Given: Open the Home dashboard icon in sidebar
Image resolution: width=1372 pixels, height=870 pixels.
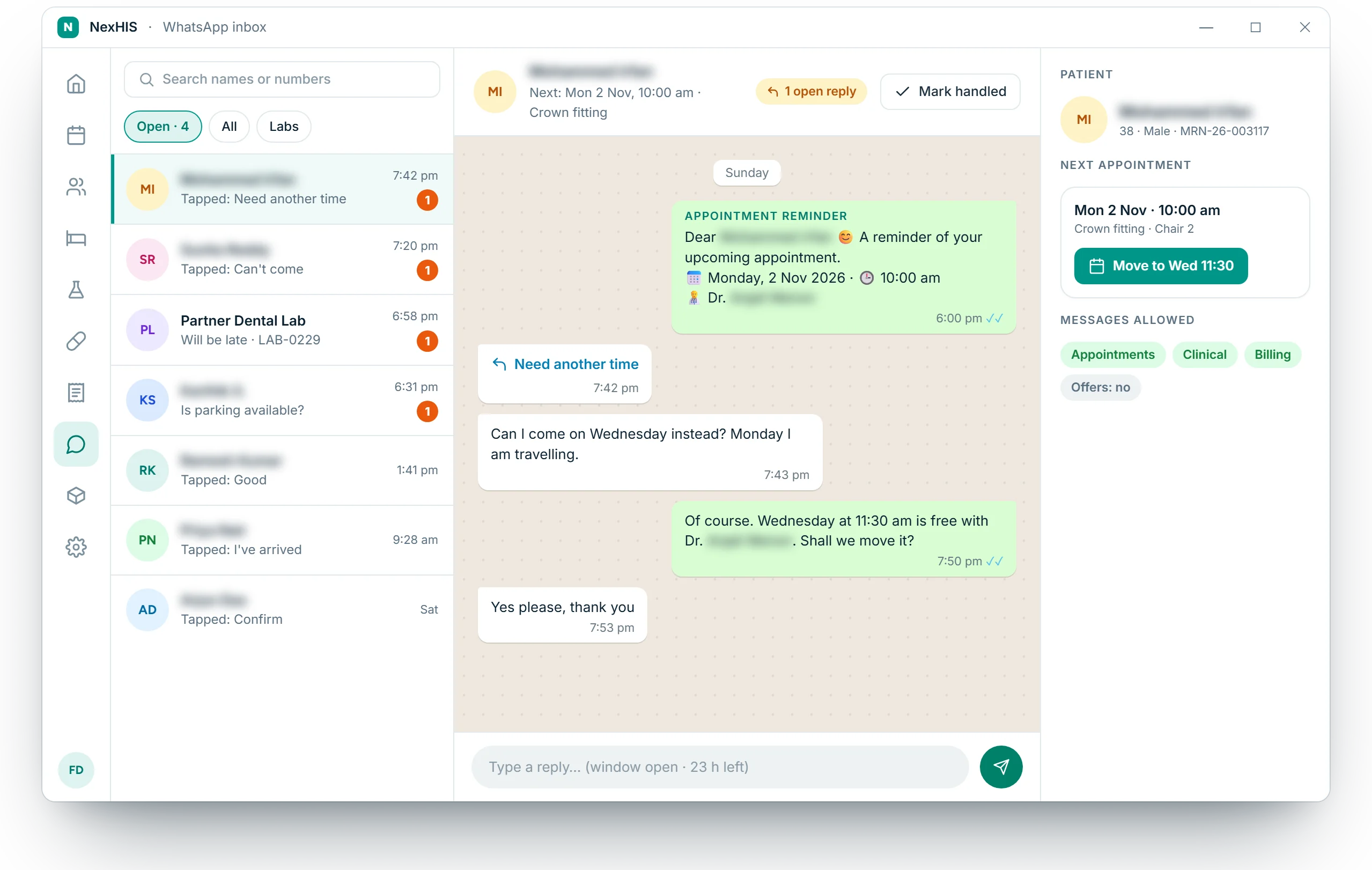Looking at the screenshot, I should (76, 84).
